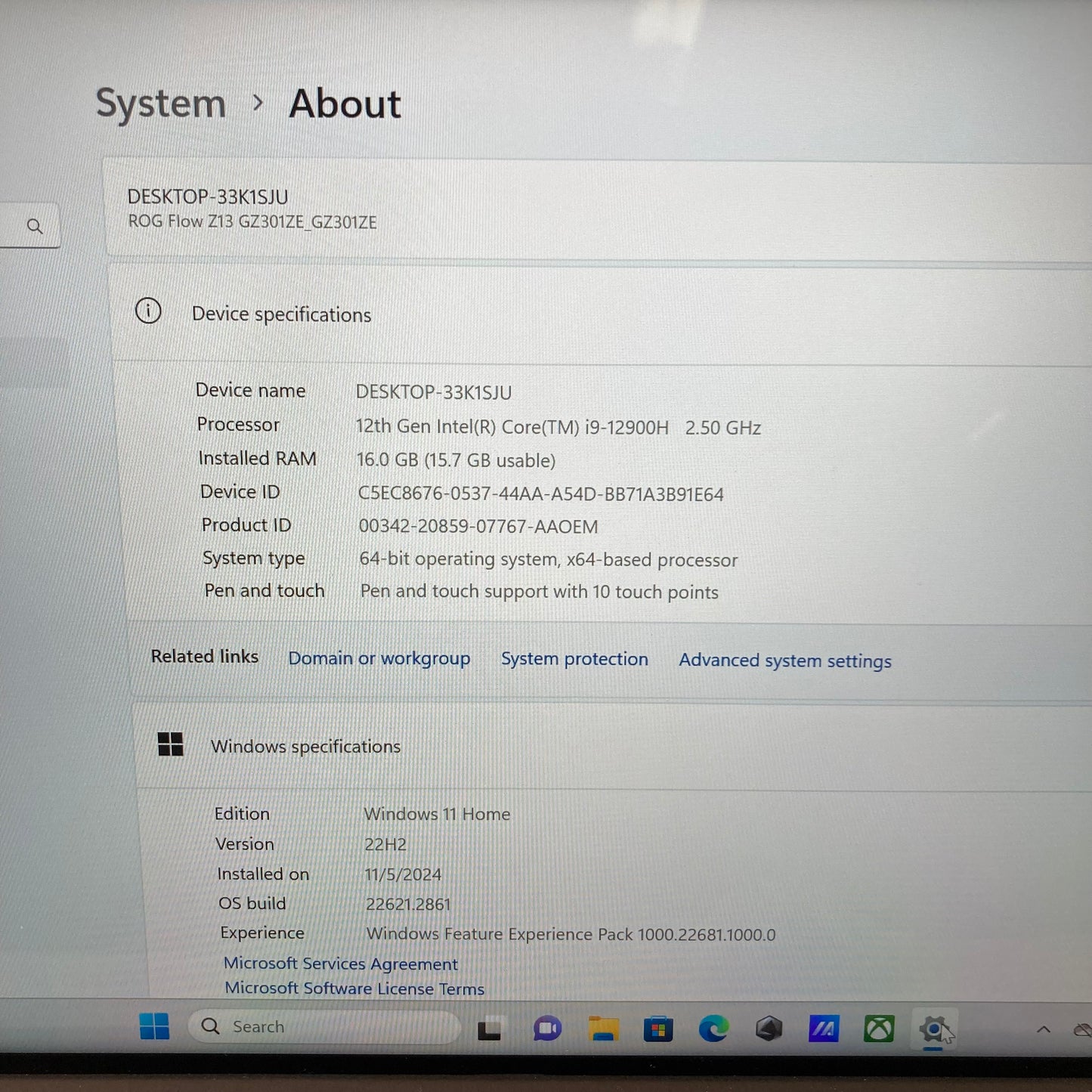Click the Device ID label
1092x1092 pixels.
[x=240, y=491]
